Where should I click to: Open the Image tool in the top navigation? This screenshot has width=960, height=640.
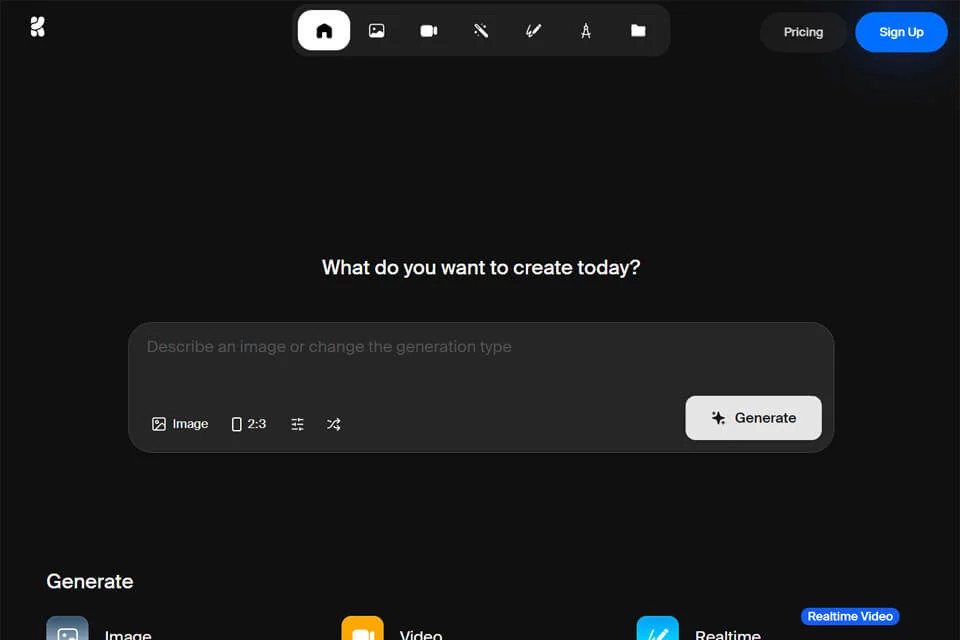(377, 31)
